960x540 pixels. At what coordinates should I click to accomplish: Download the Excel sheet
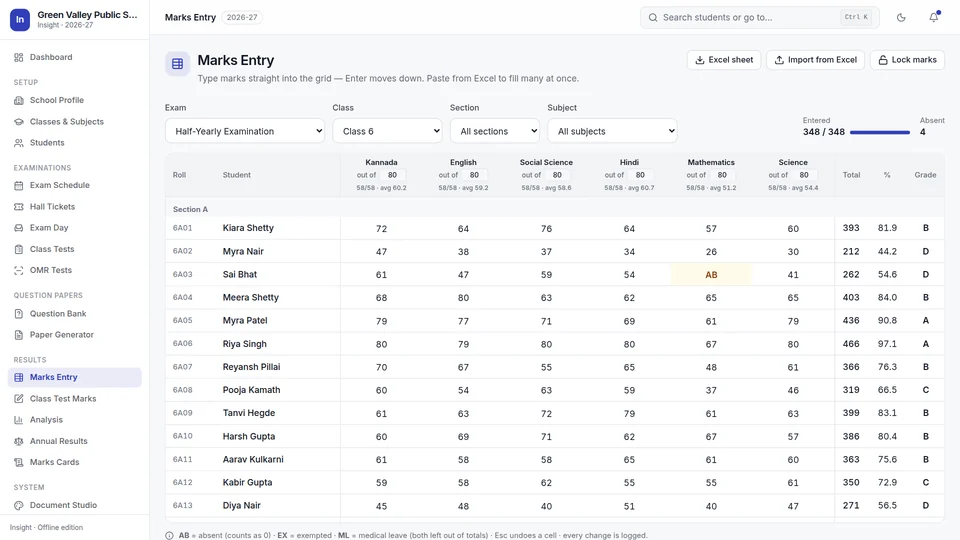coord(724,60)
